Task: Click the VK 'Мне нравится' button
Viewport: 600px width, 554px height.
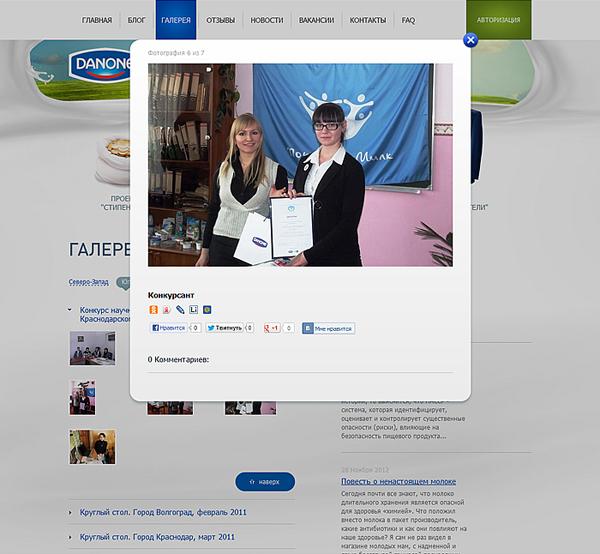Action: (x=328, y=328)
